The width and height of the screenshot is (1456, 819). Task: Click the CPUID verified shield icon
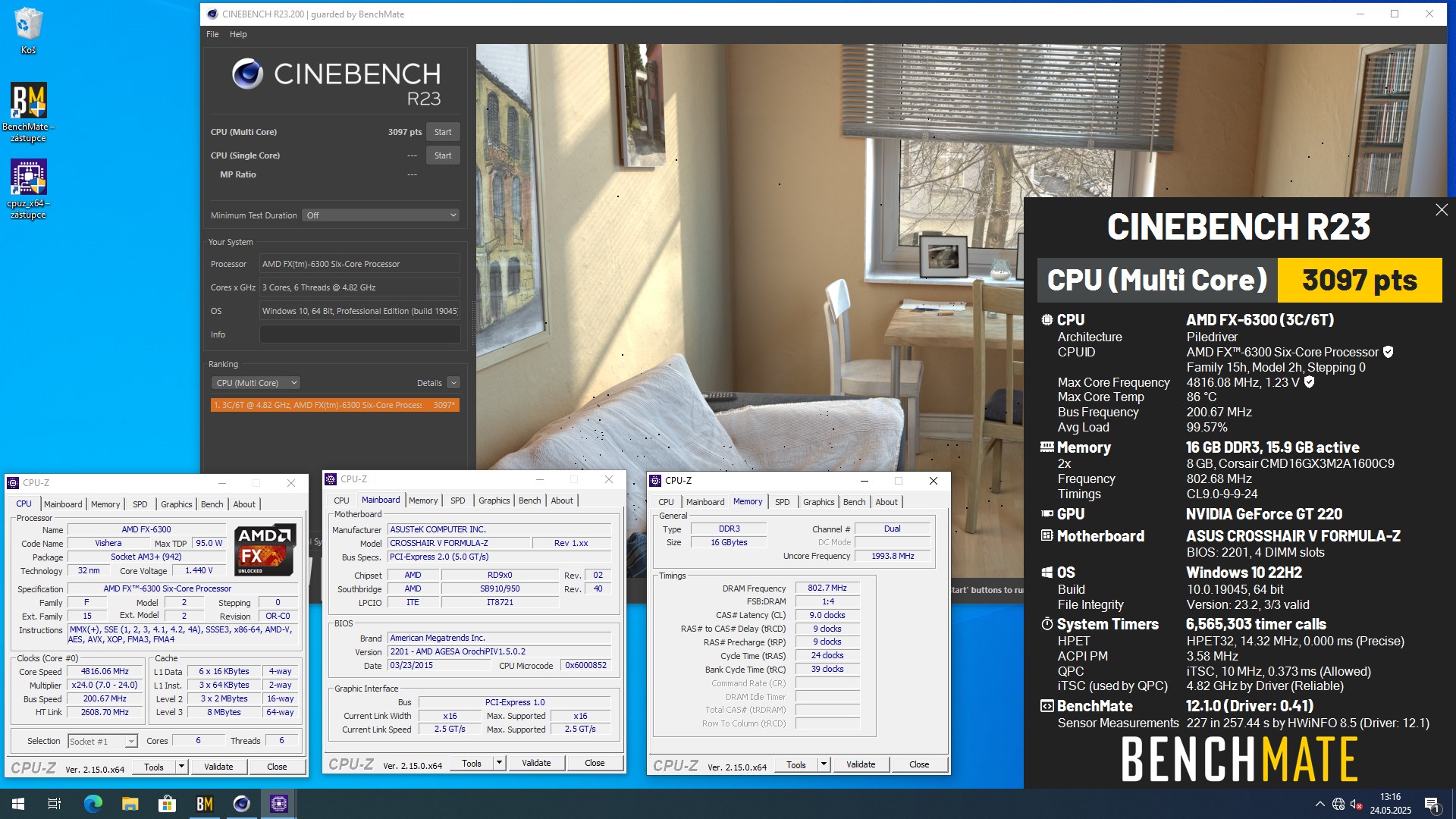(x=1388, y=352)
